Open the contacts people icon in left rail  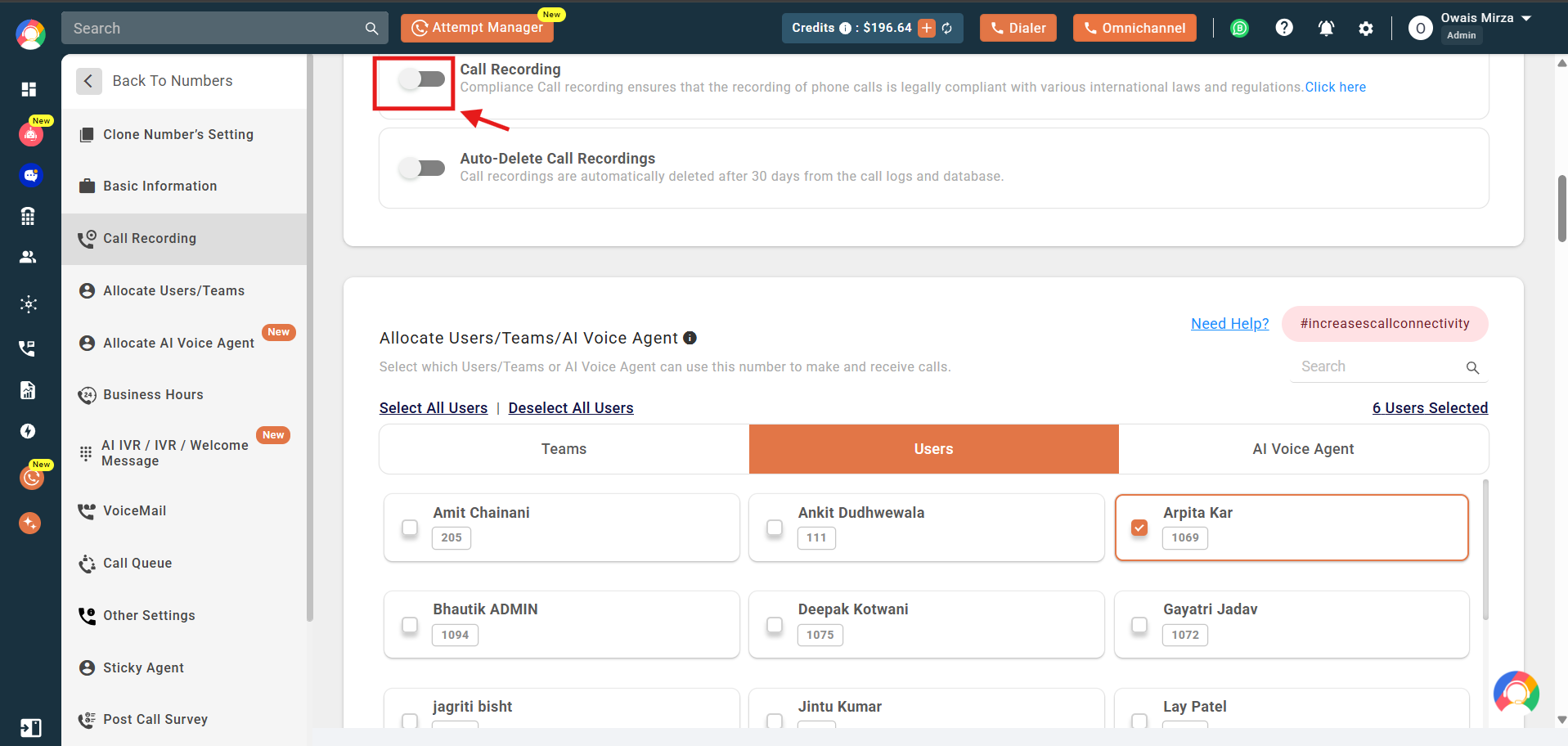(x=28, y=257)
